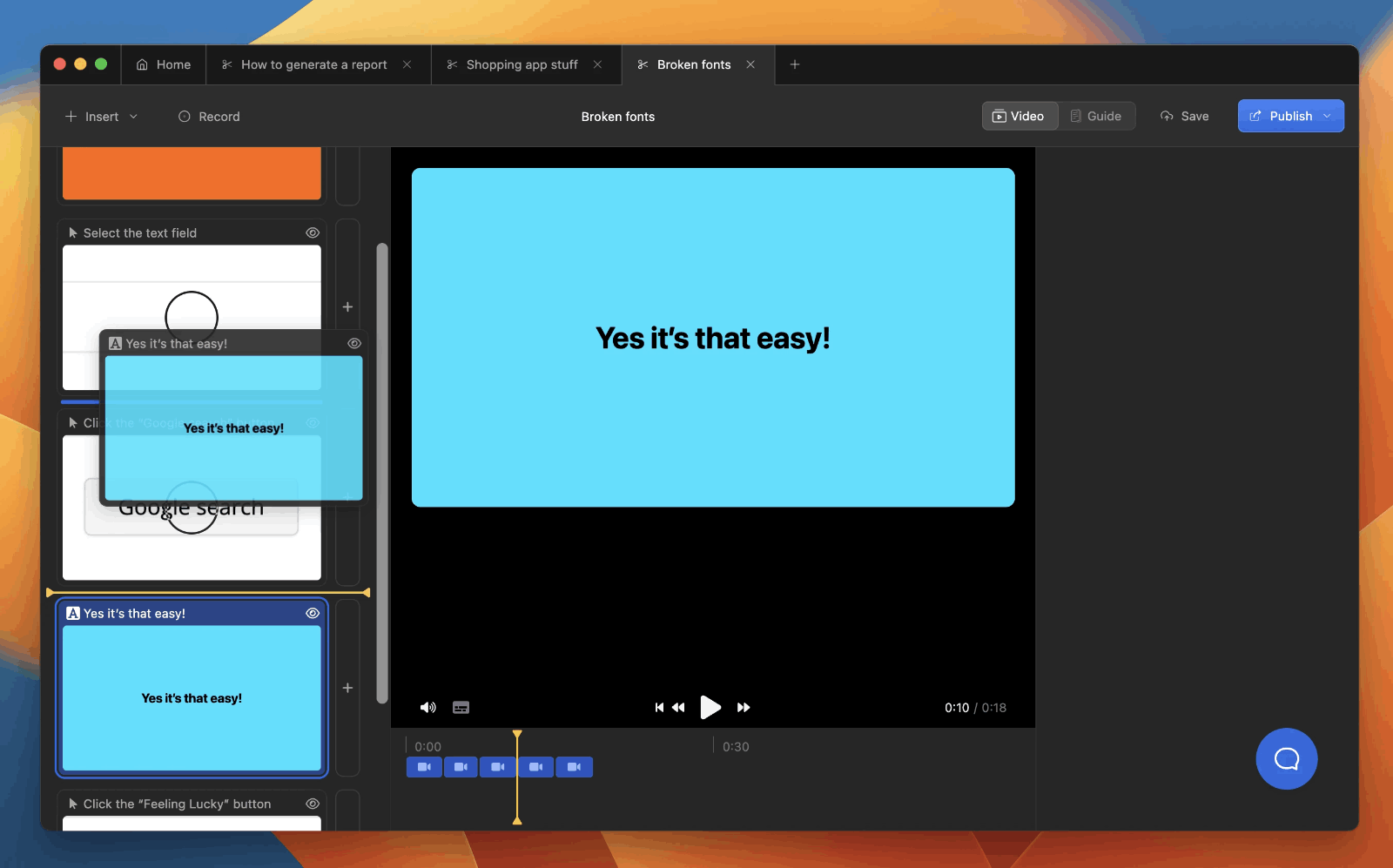1393x868 pixels.
Task: Mute audio with the speaker icon
Action: click(427, 708)
